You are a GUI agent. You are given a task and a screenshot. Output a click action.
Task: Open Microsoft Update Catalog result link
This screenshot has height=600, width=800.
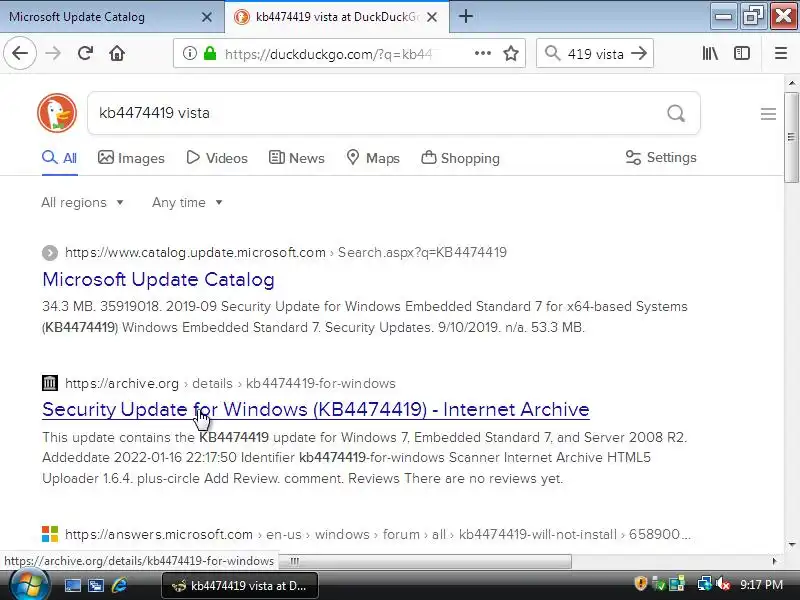coord(158,280)
